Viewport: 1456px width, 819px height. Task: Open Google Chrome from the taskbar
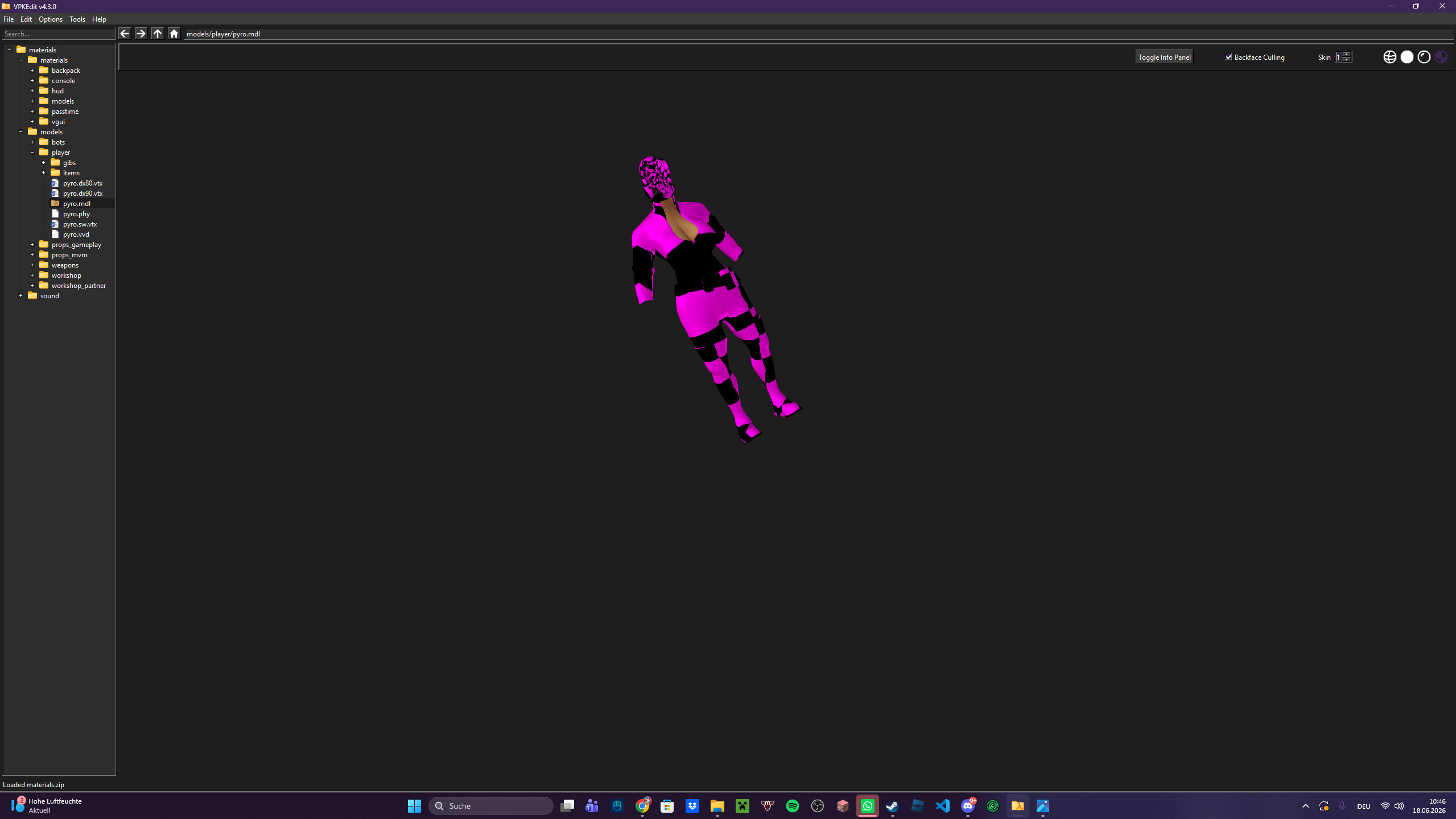[x=642, y=806]
